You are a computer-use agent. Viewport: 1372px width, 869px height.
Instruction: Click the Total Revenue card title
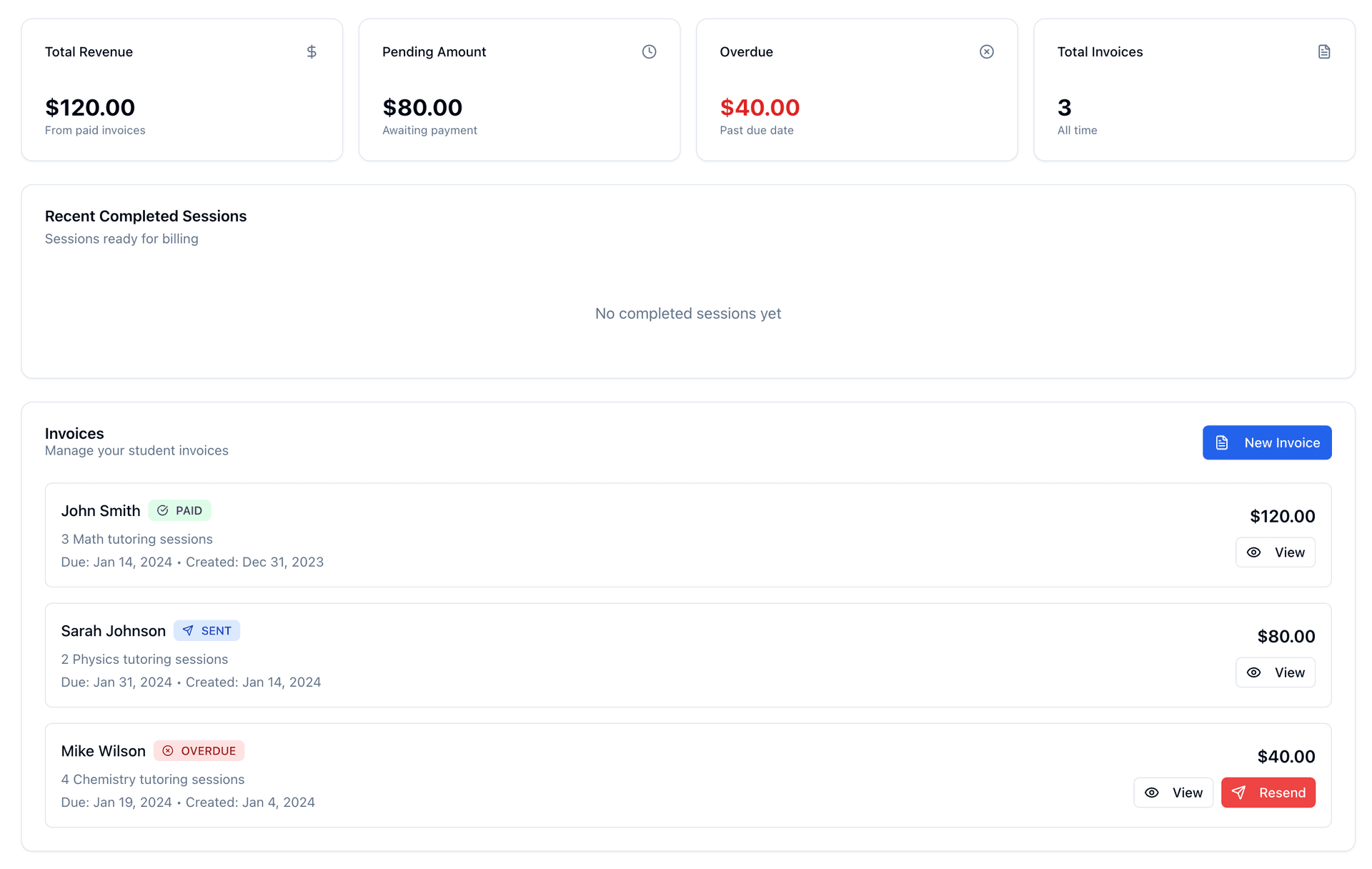(x=89, y=51)
